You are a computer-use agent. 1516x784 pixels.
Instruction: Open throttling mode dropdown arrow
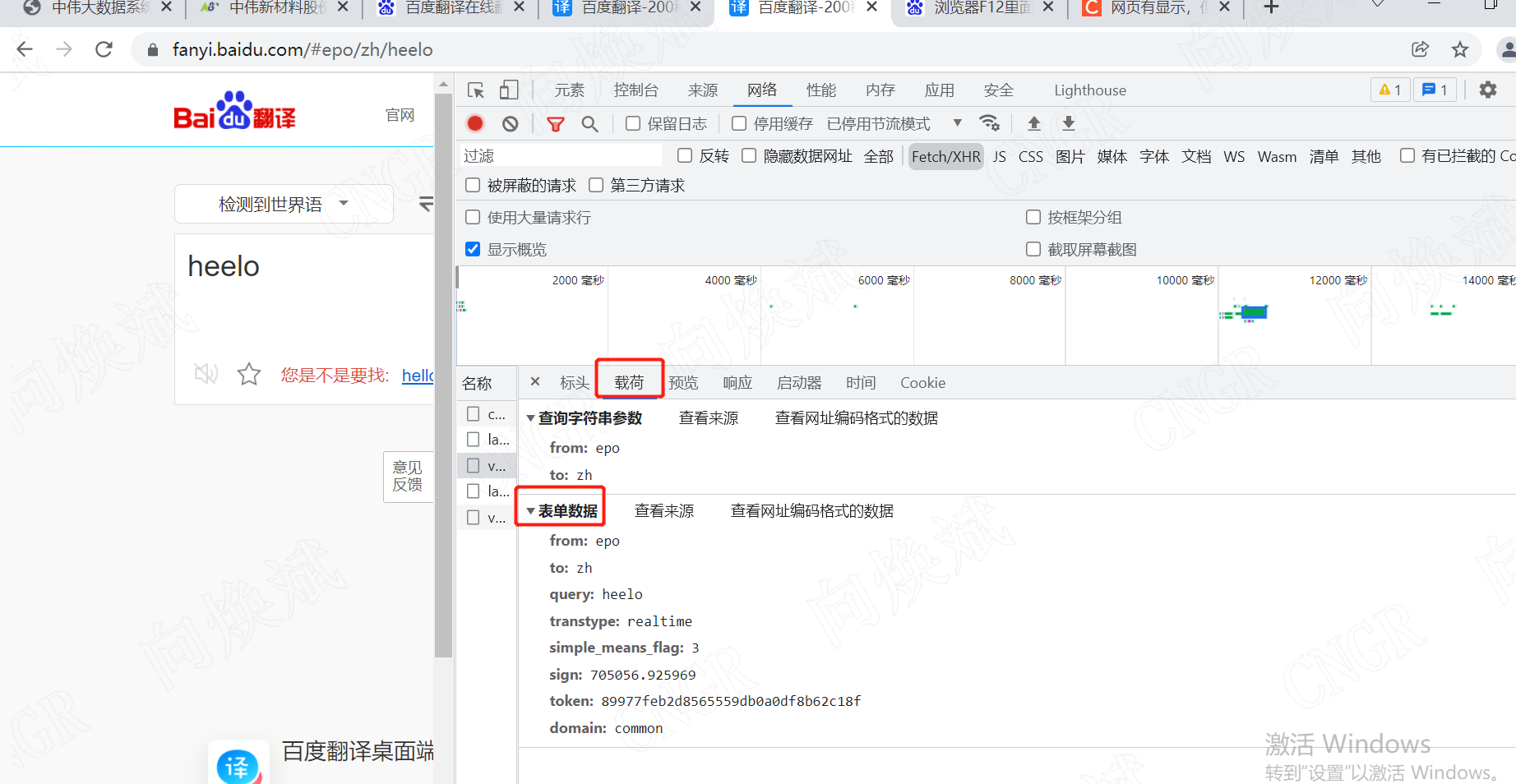[957, 123]
